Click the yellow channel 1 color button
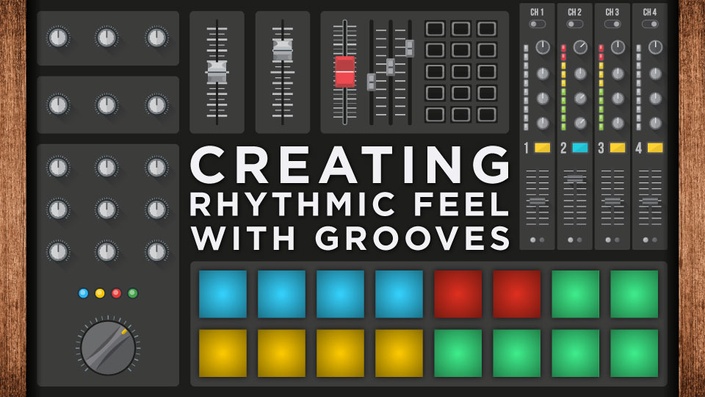The height and width of the screenshot is (397, 705). click(542, 147)
